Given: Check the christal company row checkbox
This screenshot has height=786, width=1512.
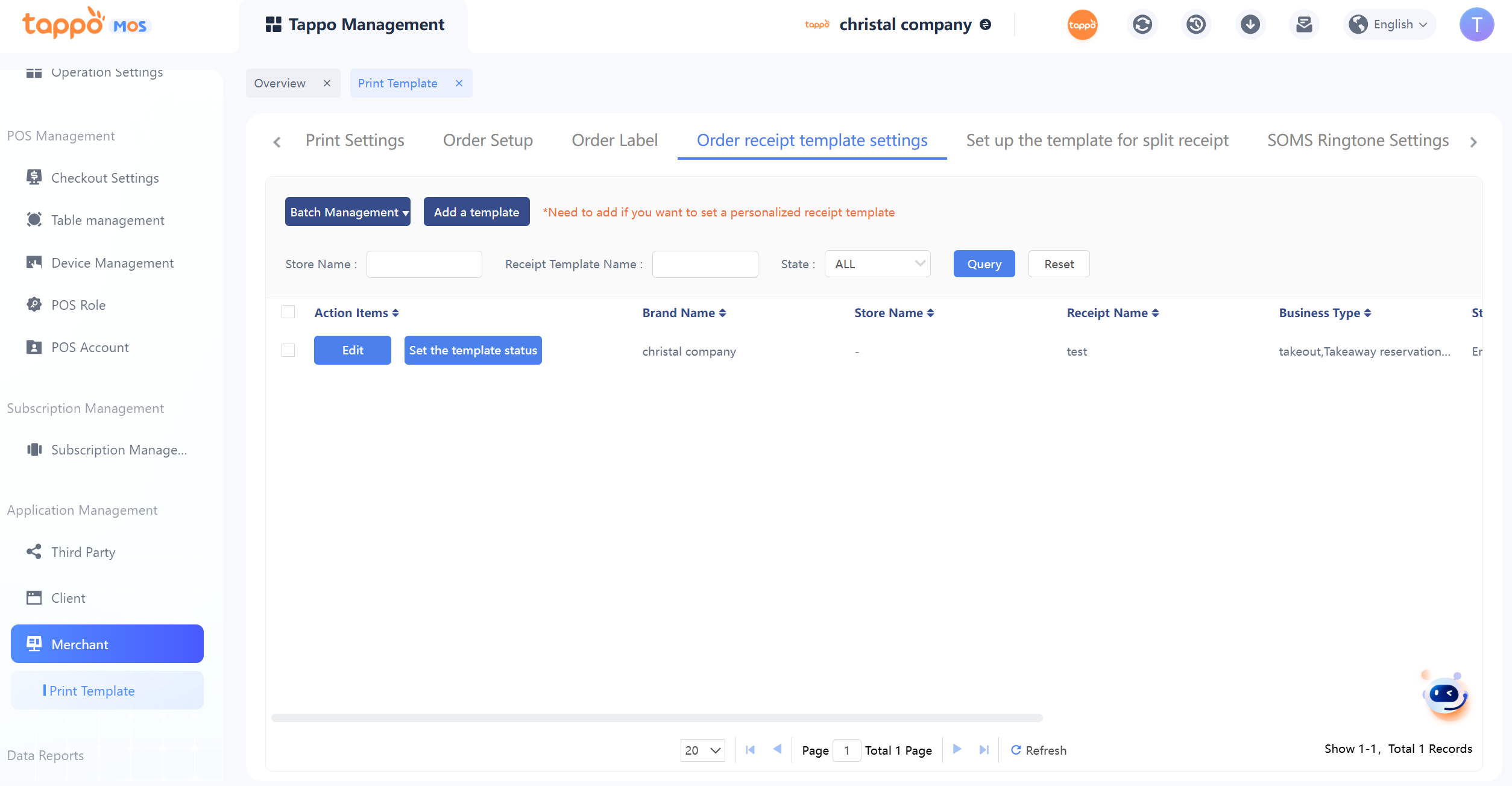Looking at the screenshot, I should (x=288, y=350).
